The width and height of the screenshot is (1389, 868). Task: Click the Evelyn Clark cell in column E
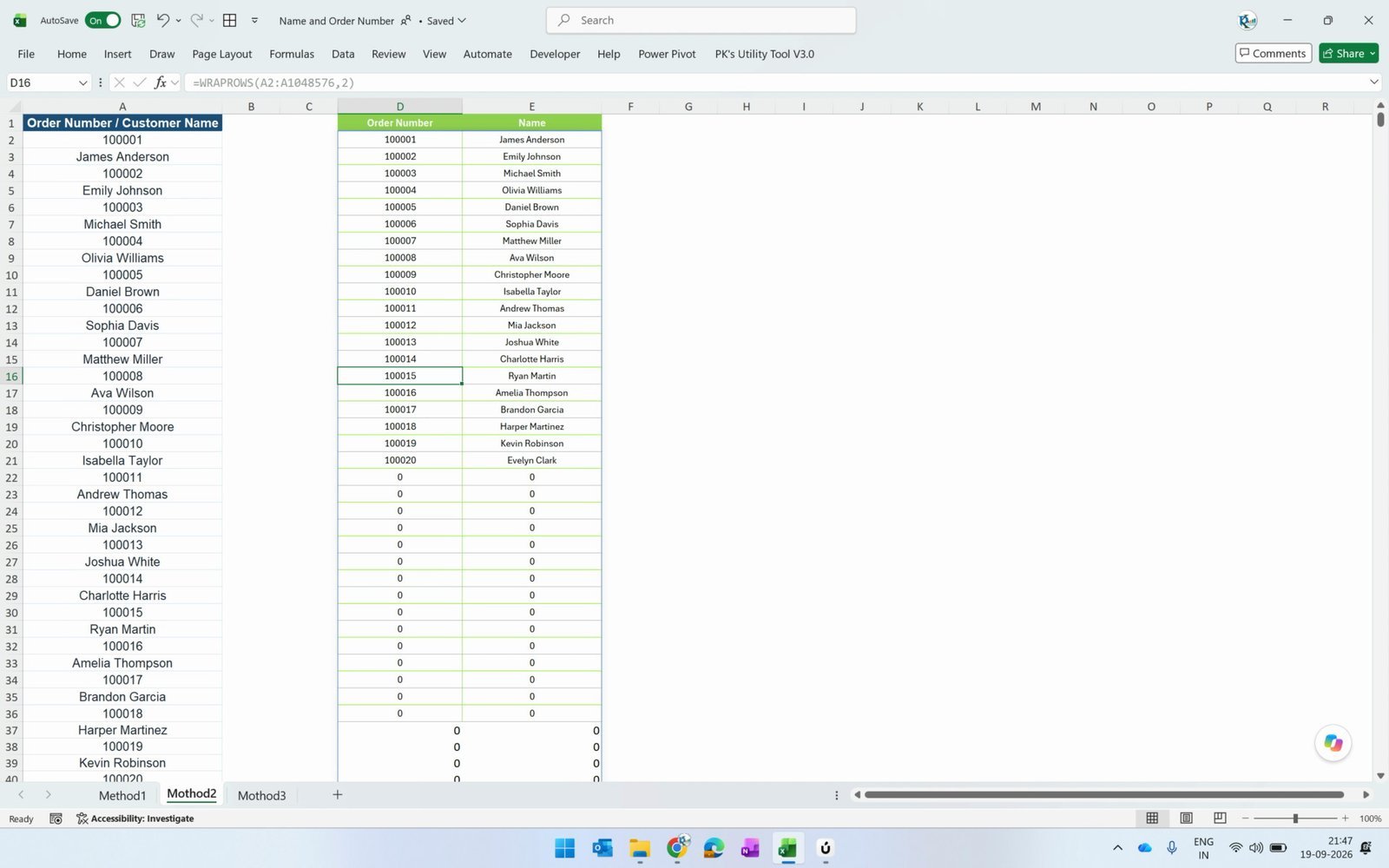tap(531, 460)
